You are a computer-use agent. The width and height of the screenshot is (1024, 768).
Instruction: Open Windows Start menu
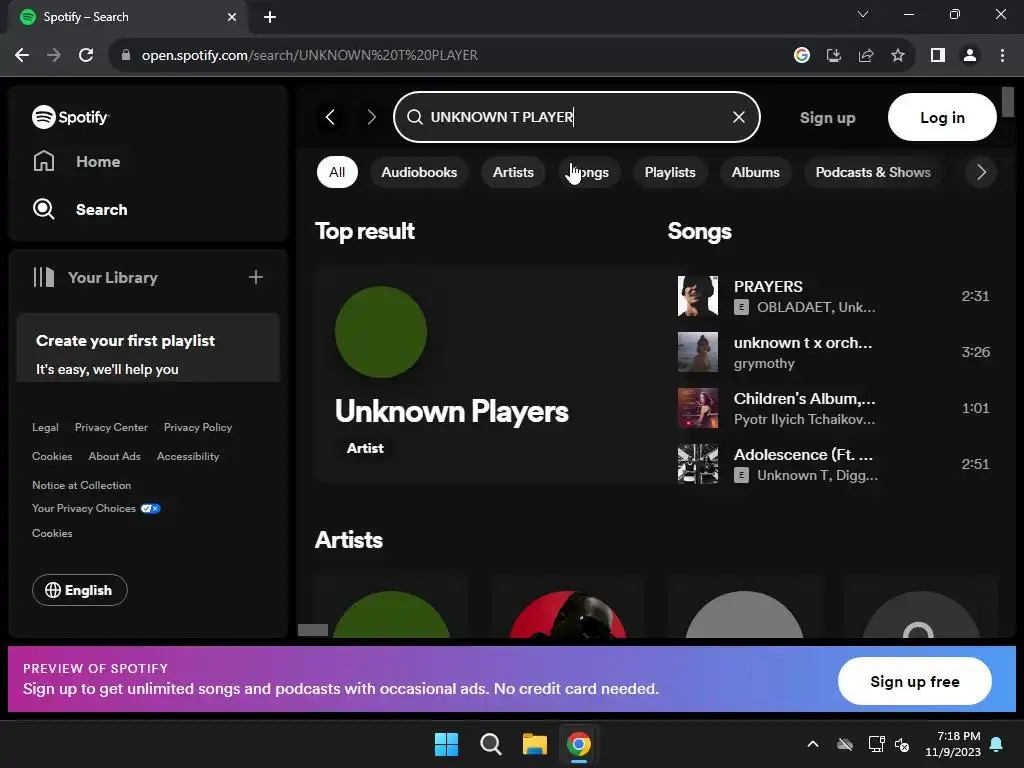[x=446, y=744]
